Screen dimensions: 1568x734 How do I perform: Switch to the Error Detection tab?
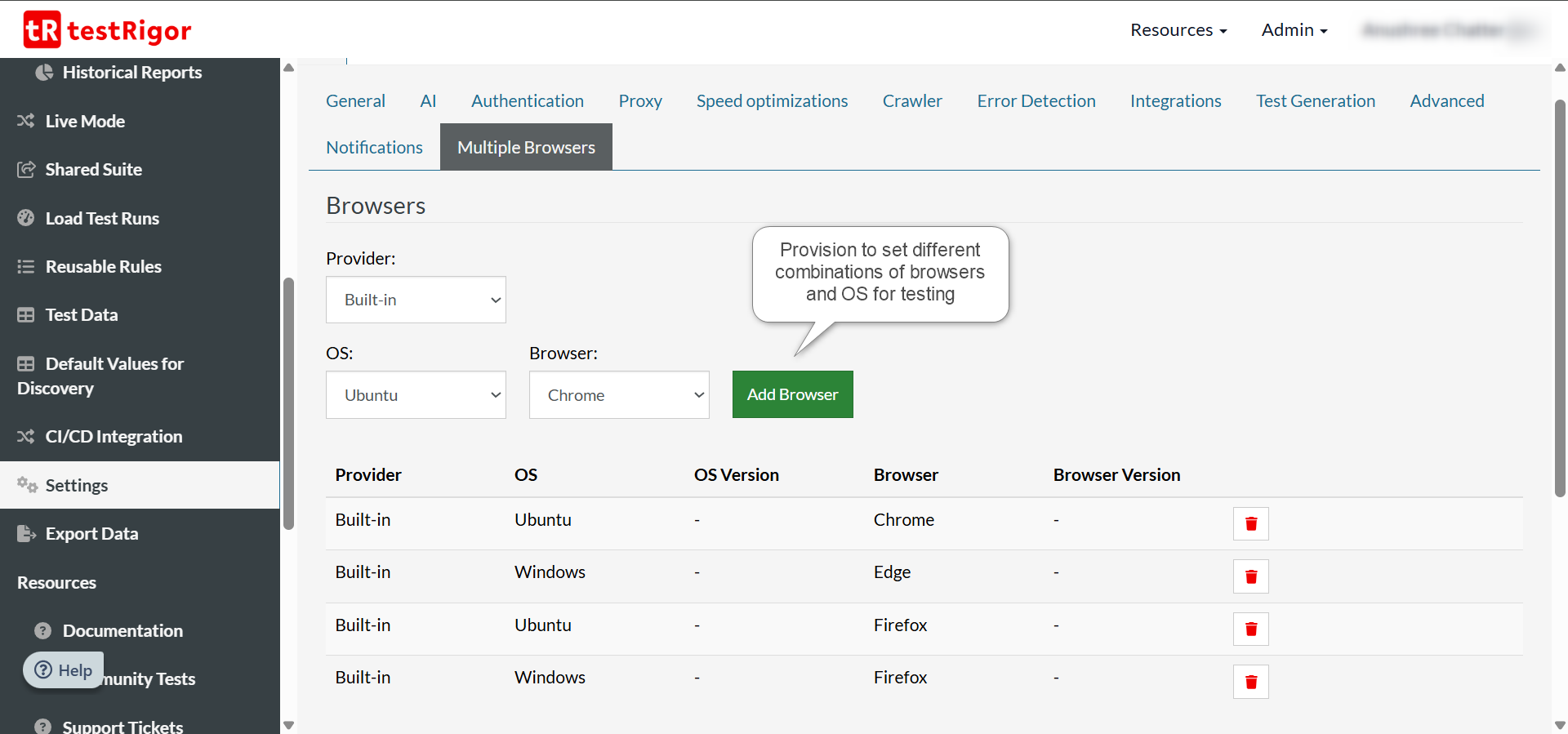1036,101
